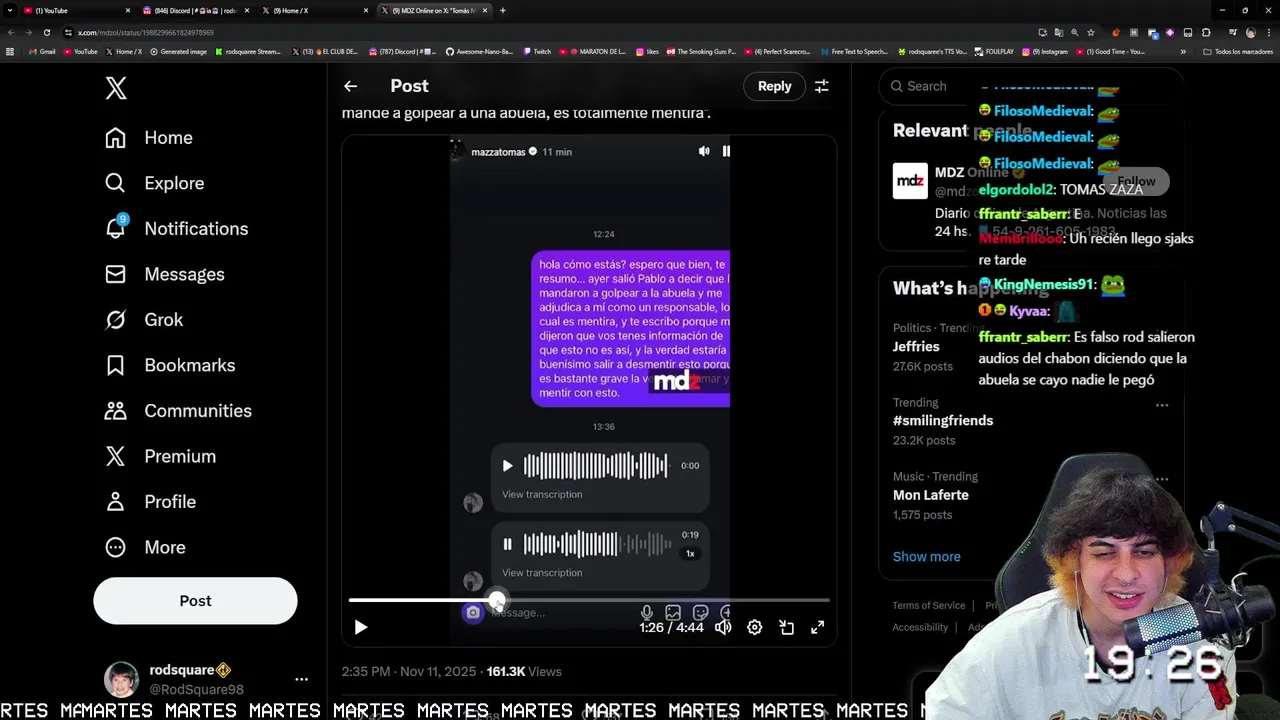1280x720 pixels.
Task: Toggle picture-in-picture mode icon
Action: click(x=787, y=627)
